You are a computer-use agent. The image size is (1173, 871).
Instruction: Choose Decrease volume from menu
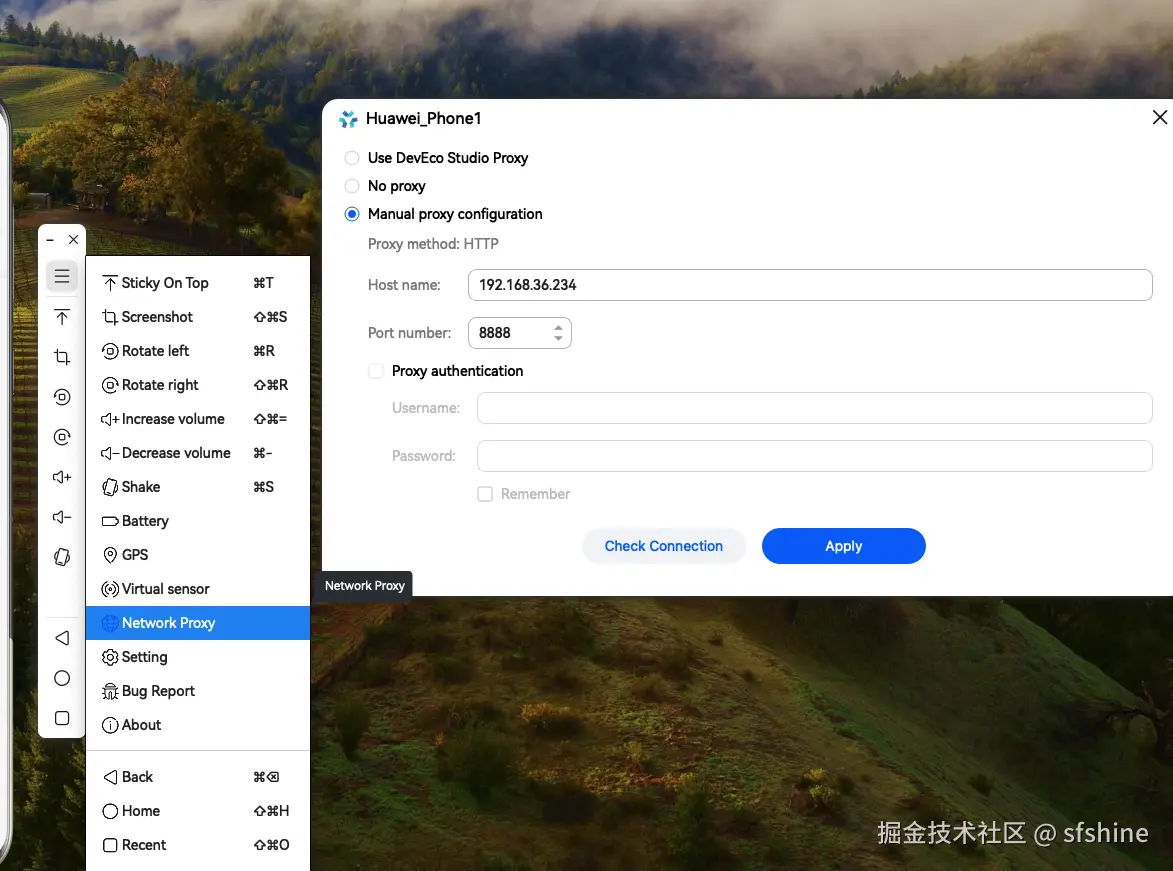tap(197, 453)
